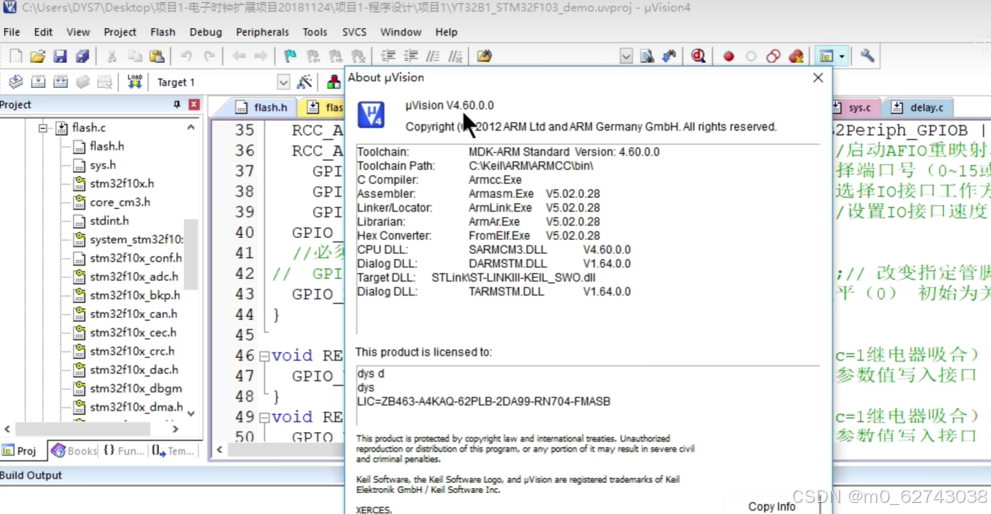This screenshot has height=514, width=991.
Task: Open Find in Files from the toolbar
Action: click(x=484, y=56)
